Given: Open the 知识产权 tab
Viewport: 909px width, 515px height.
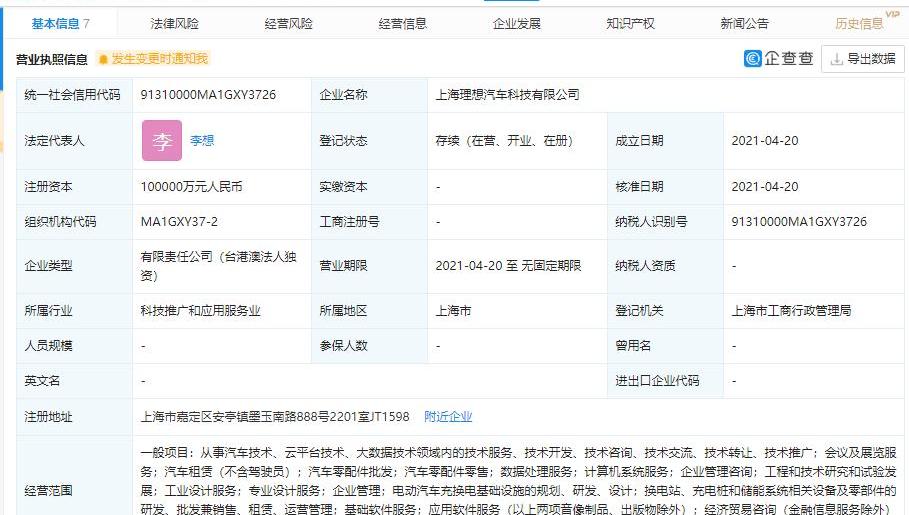Looking at the screenshot, I should 631,24.
